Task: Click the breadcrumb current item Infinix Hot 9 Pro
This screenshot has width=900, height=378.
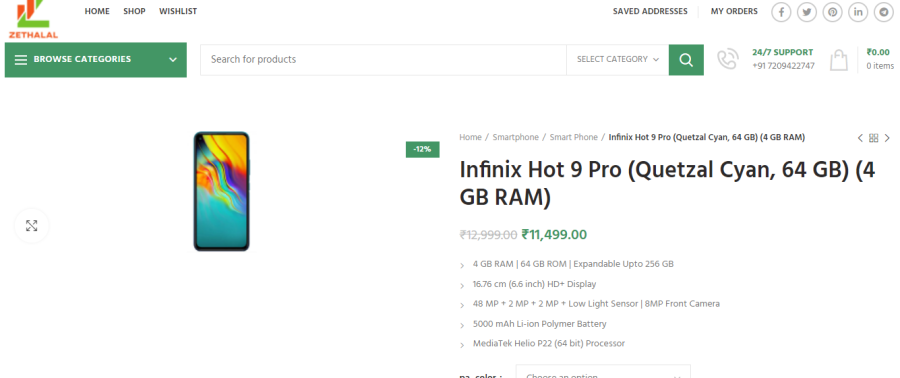Action: click(x=707, y=138)
